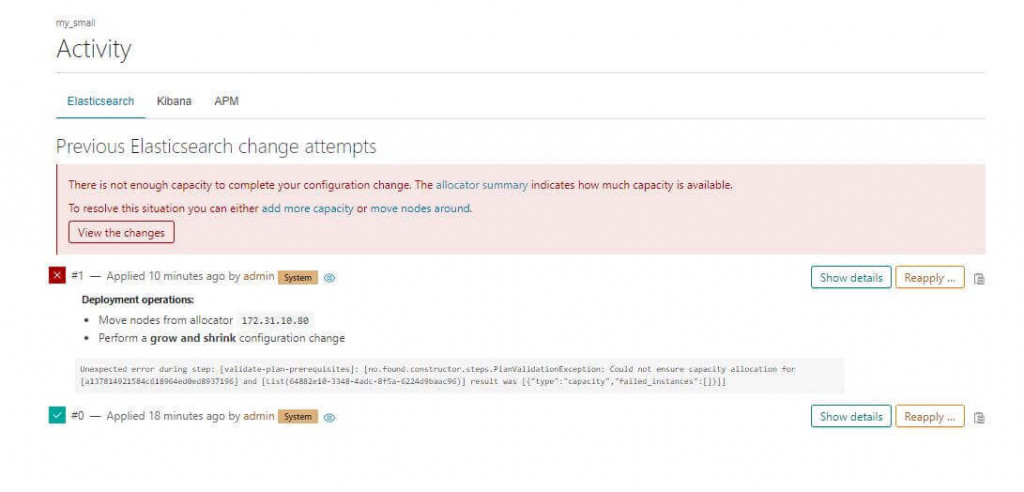The image size is (1024, 492).
Task: Click the Unexpected error message block
Action: pyautogui.click(x=460, y=375)
